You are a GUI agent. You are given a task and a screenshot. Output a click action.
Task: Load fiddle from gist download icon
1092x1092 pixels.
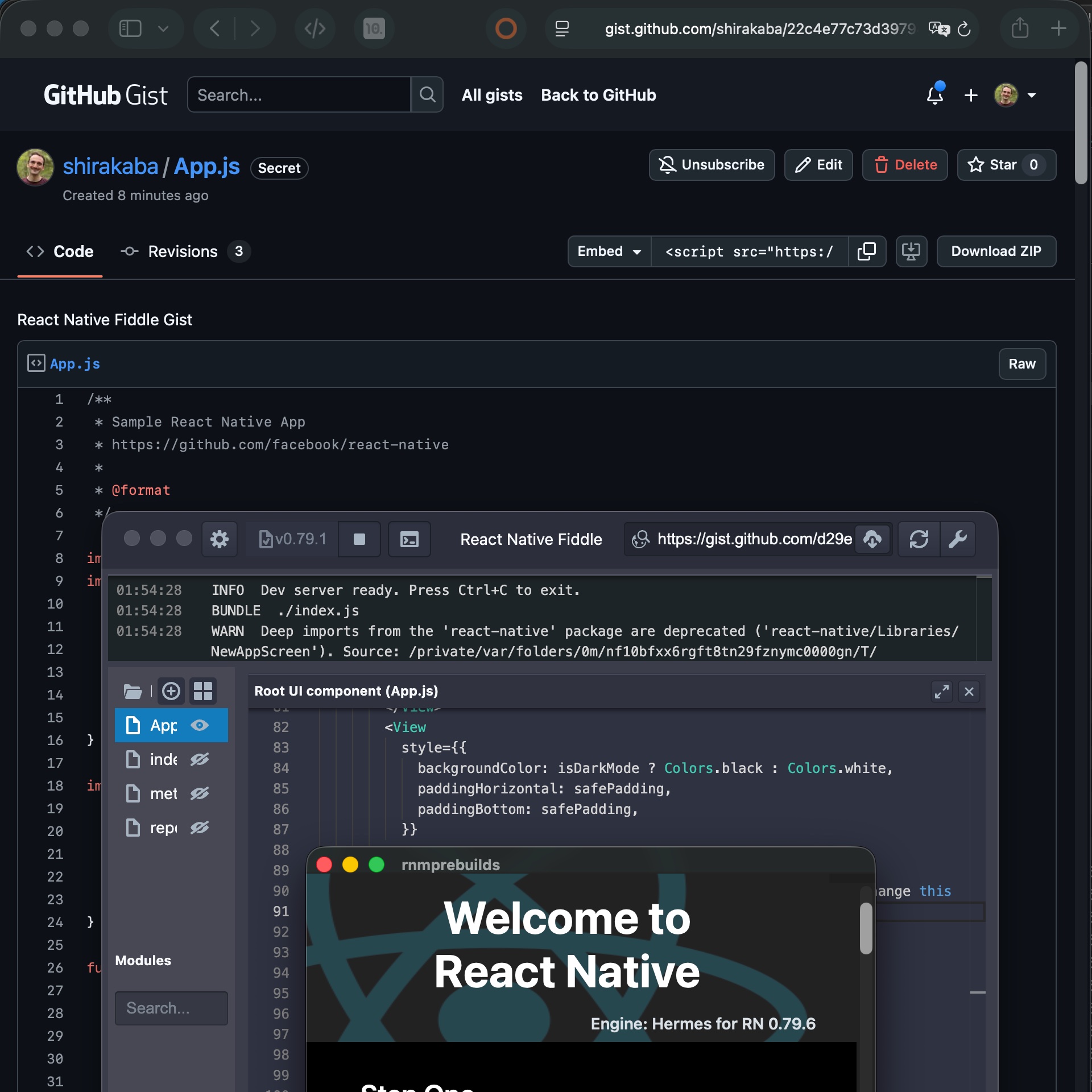(872, 539)
